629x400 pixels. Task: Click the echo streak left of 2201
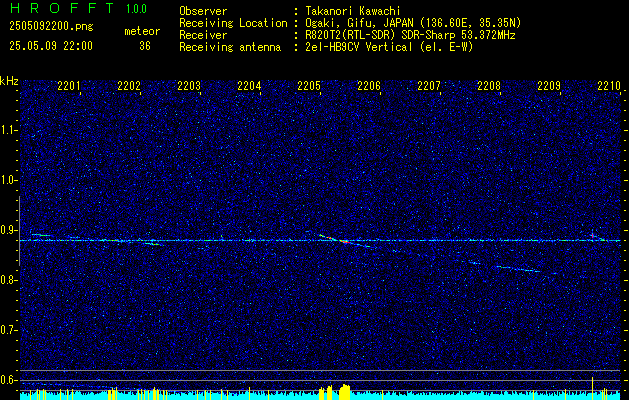click(x=41, y=235)
